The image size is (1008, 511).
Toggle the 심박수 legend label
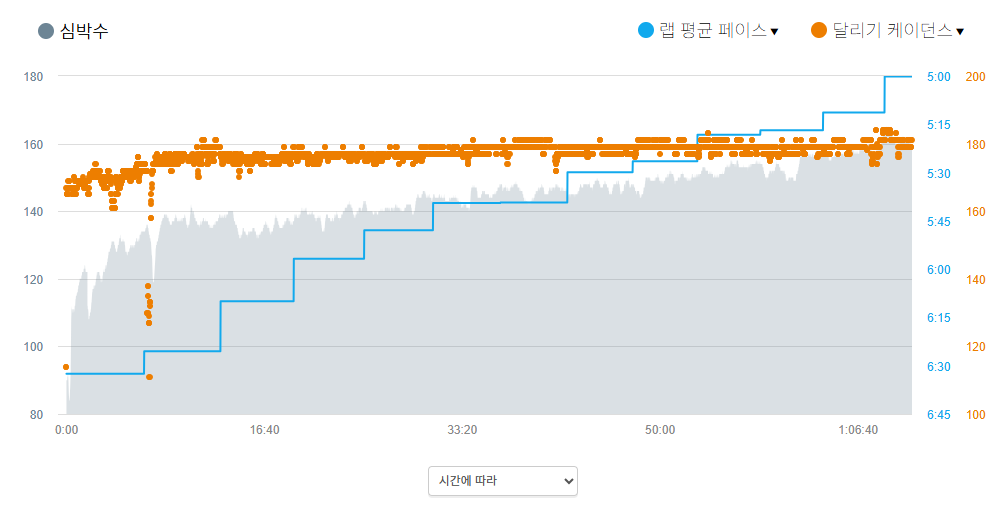point(84,31)
